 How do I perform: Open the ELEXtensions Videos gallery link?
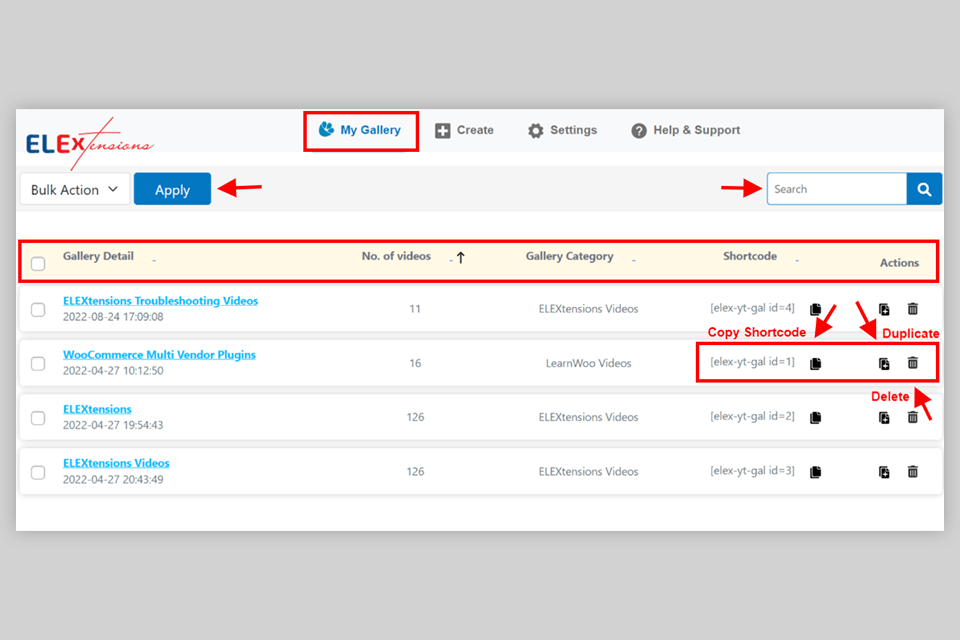[116, 463]
